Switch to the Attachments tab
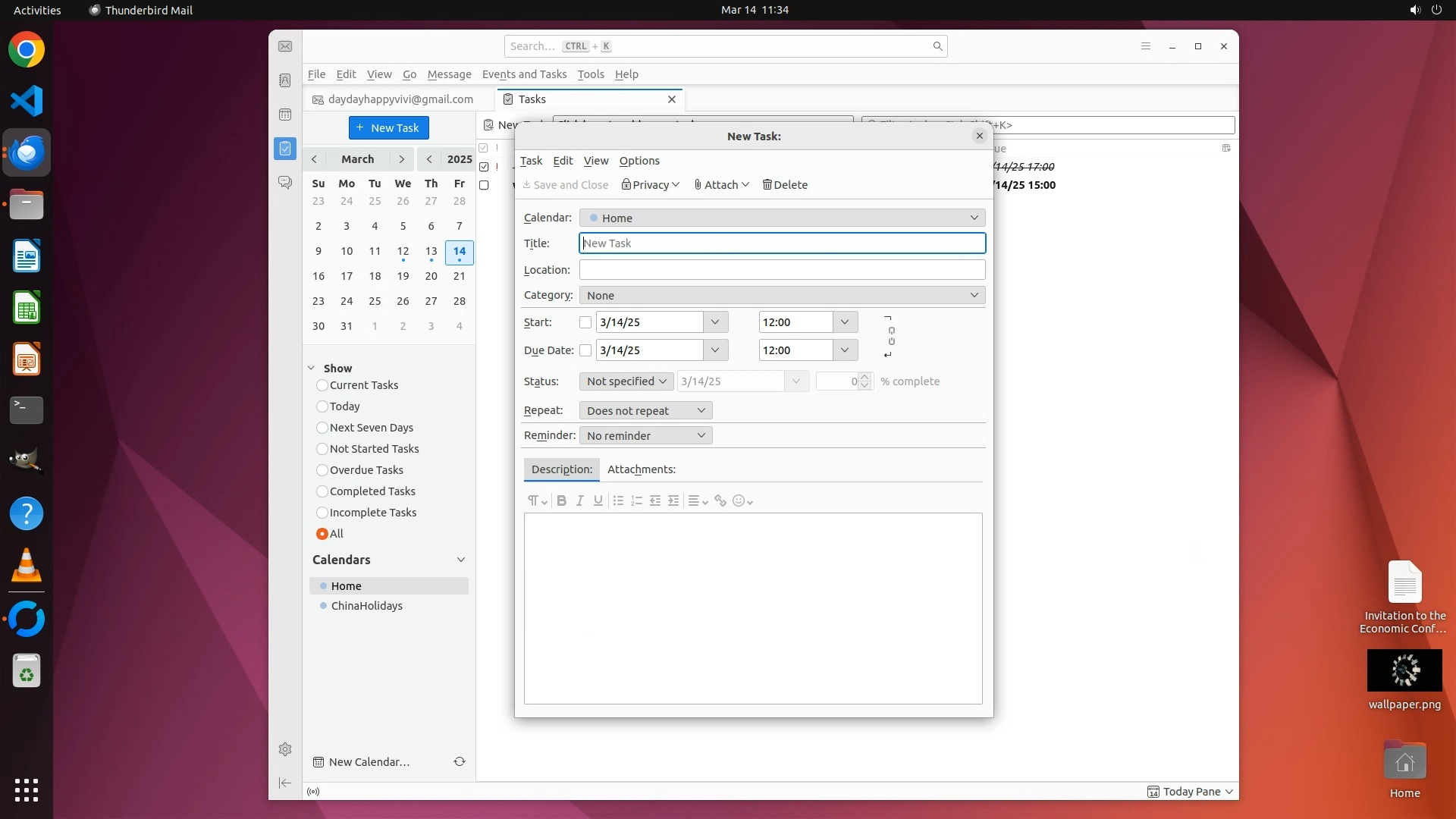The height and width of the screenshot is (819, 1456). (641, 469)
